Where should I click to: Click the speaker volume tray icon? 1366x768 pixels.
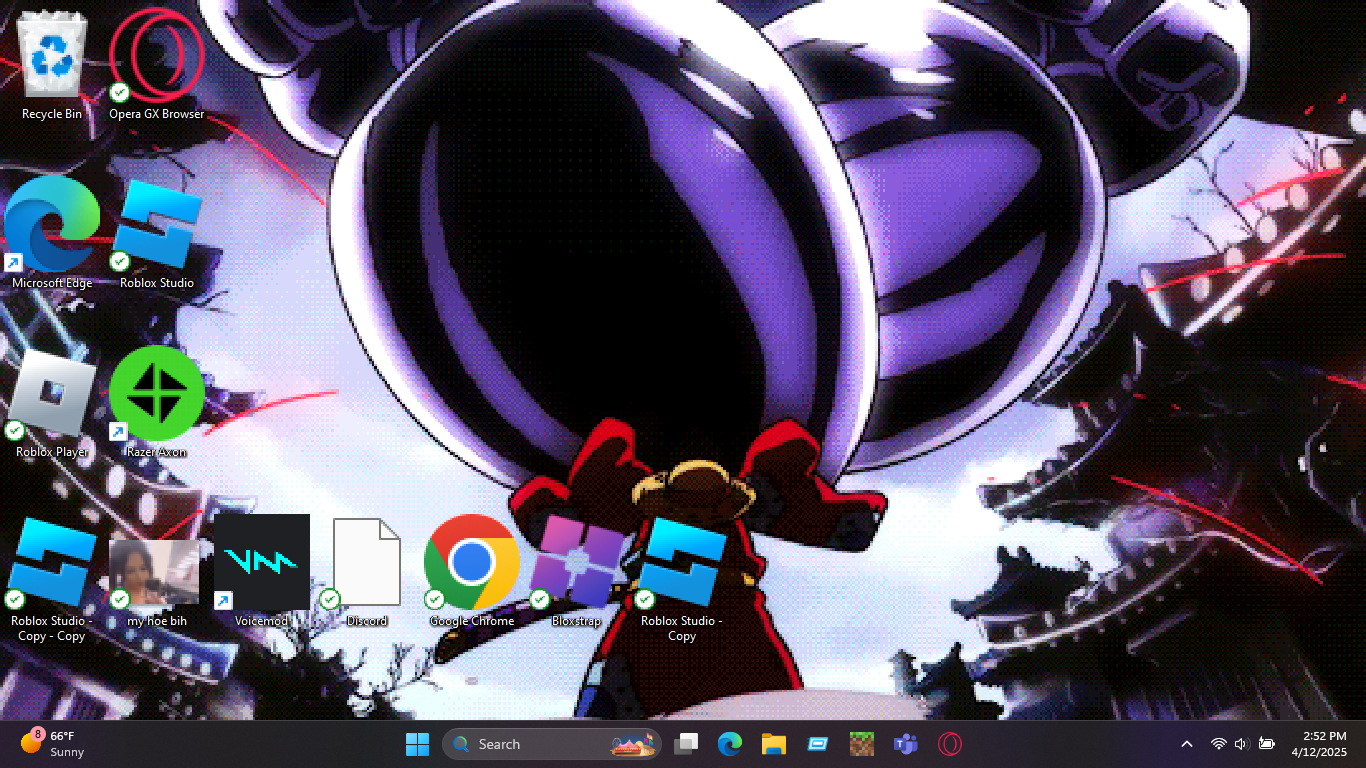pyautogui.click(x=1242, y=744)
